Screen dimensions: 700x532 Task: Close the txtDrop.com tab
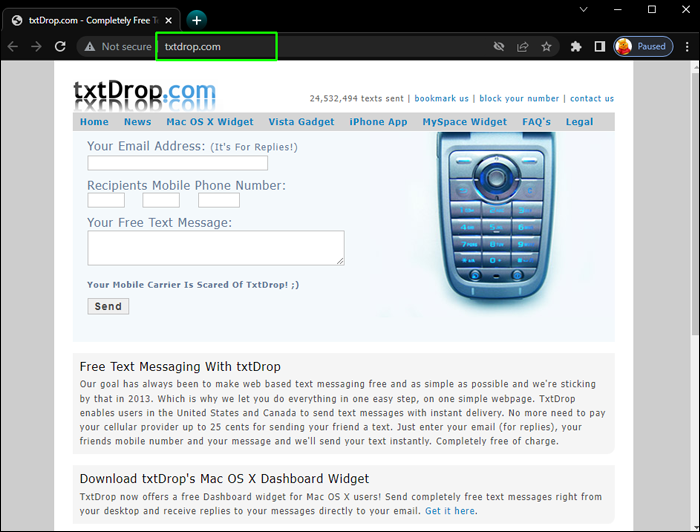coord(168,21)
